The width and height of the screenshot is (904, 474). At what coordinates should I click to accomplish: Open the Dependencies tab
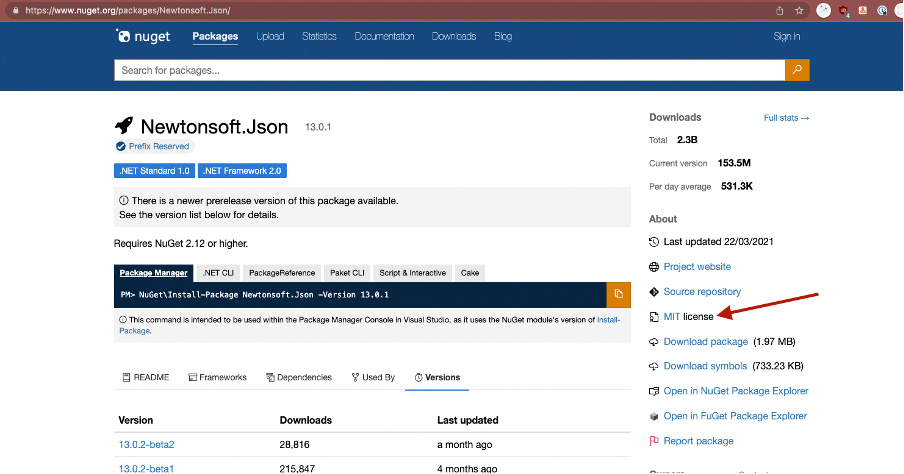[298, 377]
